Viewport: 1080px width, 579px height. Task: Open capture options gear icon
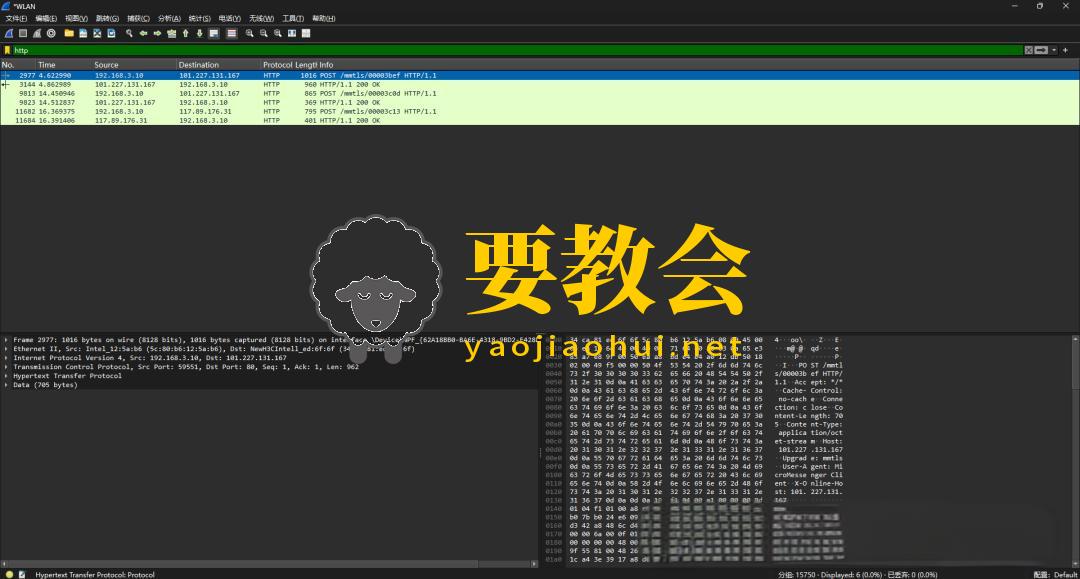click(51, 33)
